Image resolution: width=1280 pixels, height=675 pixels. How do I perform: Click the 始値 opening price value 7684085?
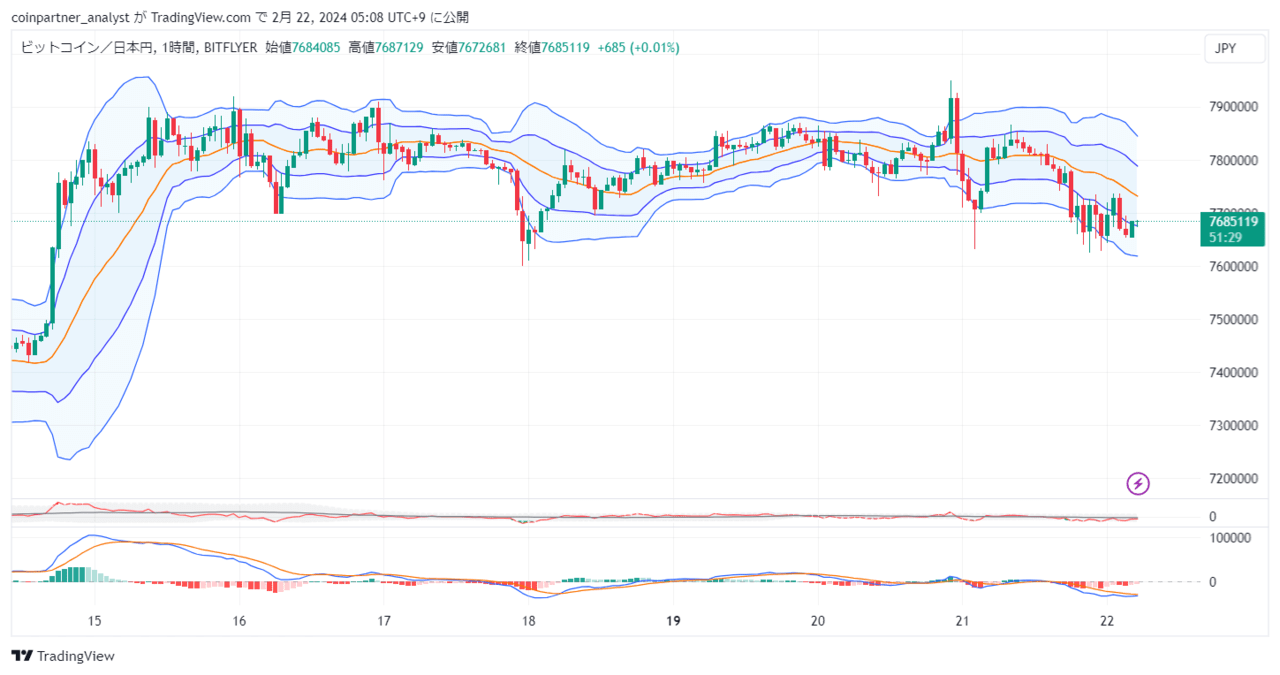click(x=318, y=47)
